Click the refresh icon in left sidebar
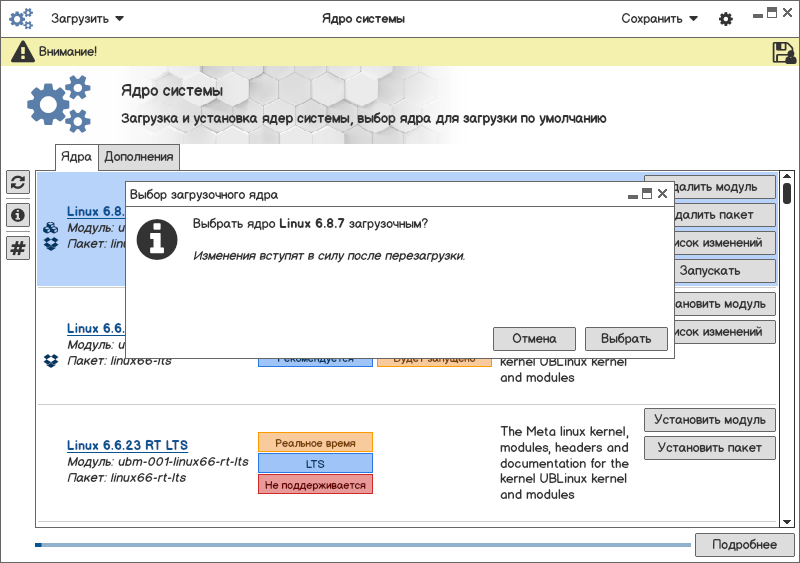The image size is (800, 563). (17, 182)
